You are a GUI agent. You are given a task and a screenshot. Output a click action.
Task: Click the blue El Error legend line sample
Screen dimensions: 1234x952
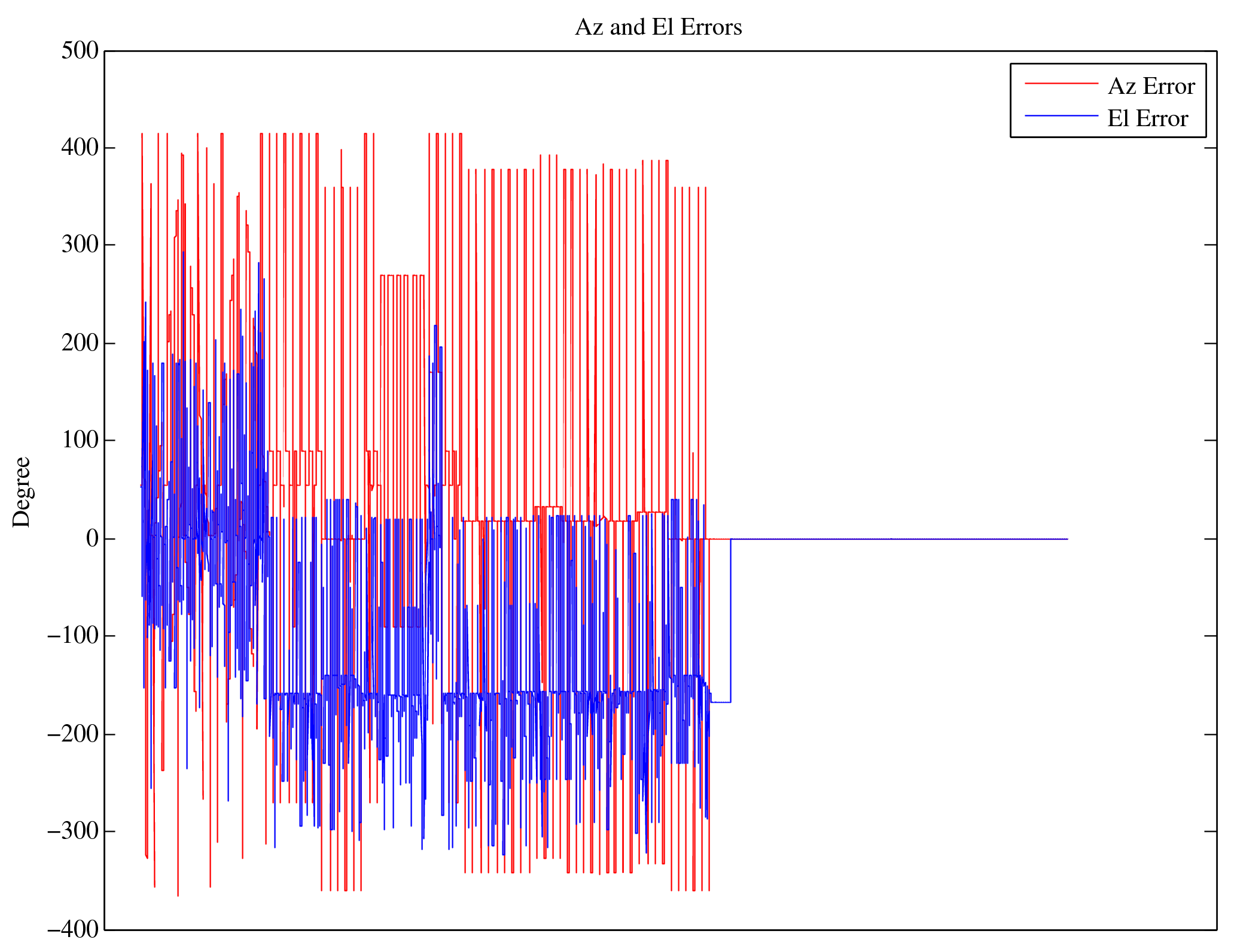[1061, 115]
